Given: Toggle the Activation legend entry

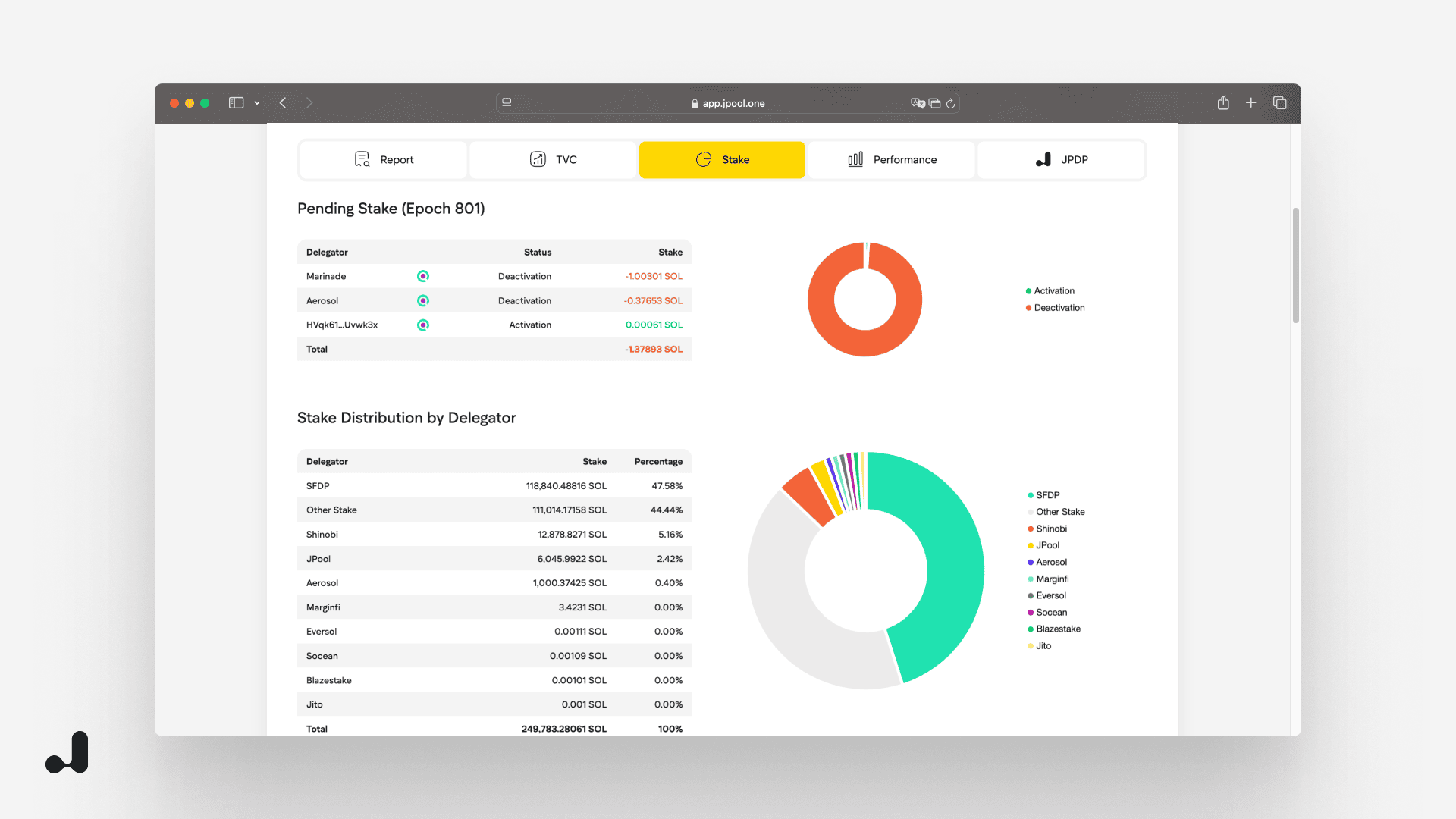Looking at the screenshot, I should [x=1050, y=291].
